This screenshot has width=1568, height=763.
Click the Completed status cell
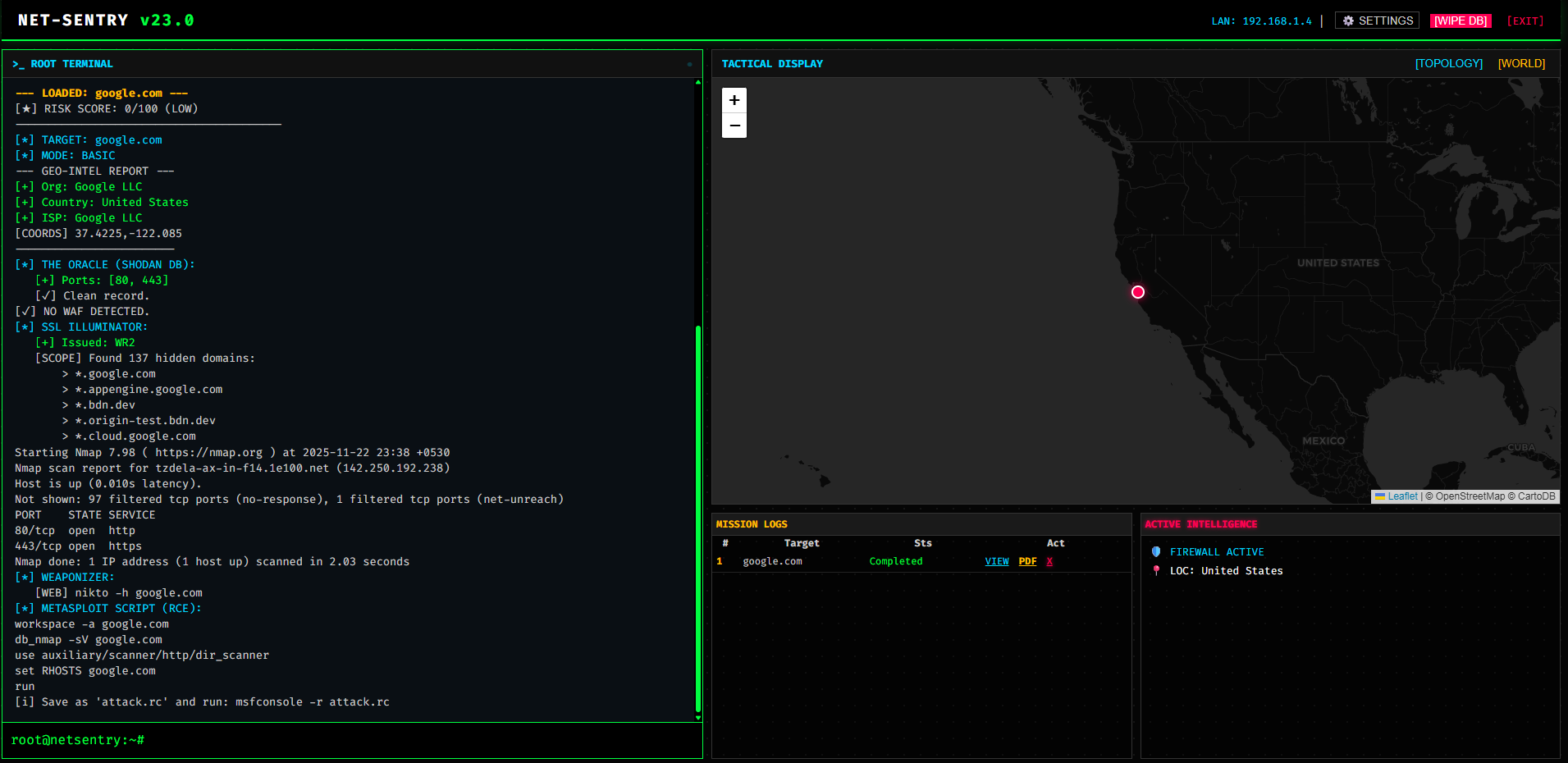[x=896, y=561]
